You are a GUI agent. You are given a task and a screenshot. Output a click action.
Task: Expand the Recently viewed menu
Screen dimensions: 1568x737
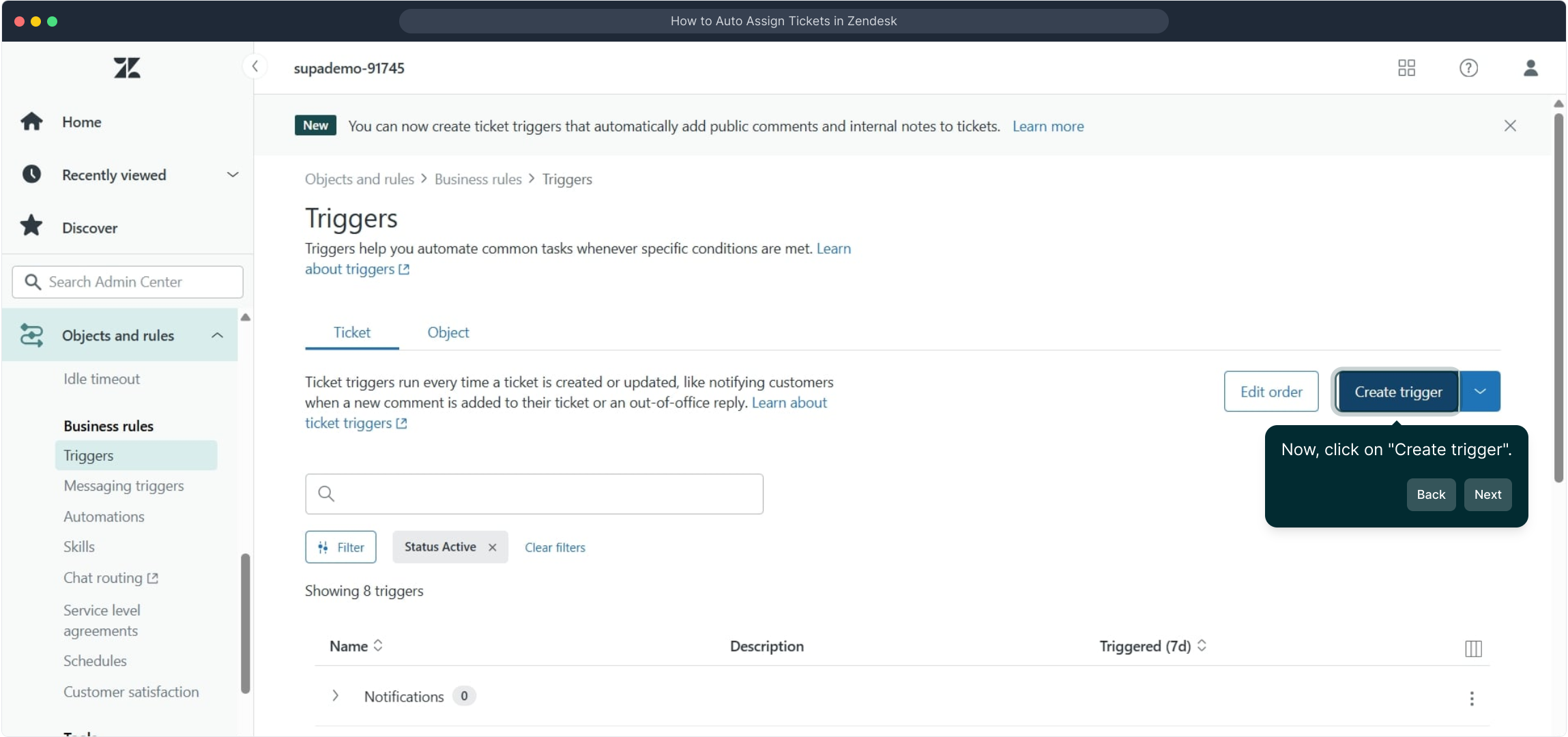[233, 175]
